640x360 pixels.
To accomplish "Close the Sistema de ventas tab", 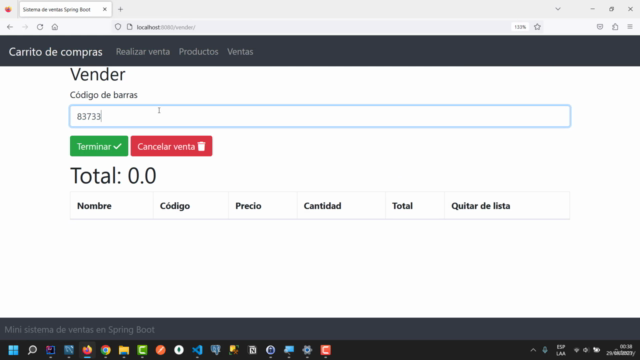I will pyautogui.click(x=104, y=9).
